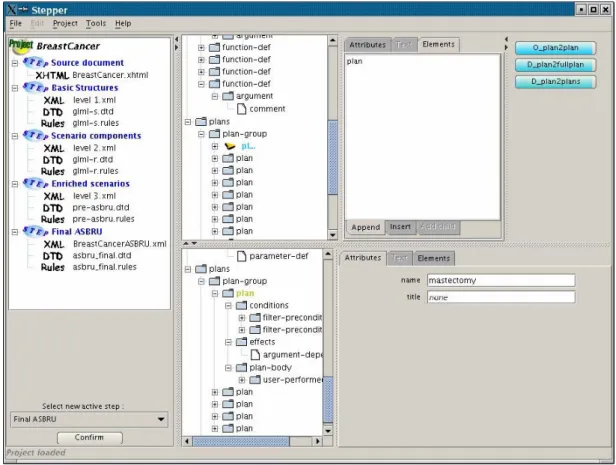Click the document icon beside argument-depe

[x=255, y=355]
